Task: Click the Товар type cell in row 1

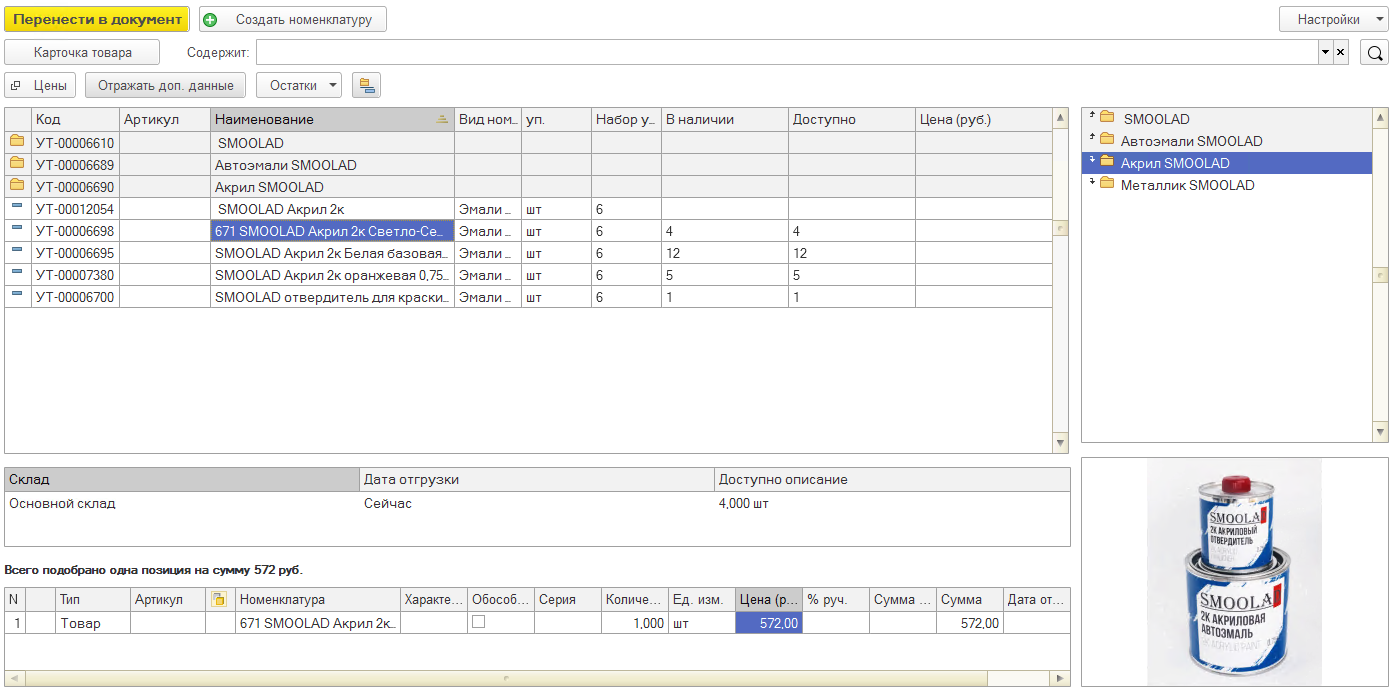Action: pos(93,623)
